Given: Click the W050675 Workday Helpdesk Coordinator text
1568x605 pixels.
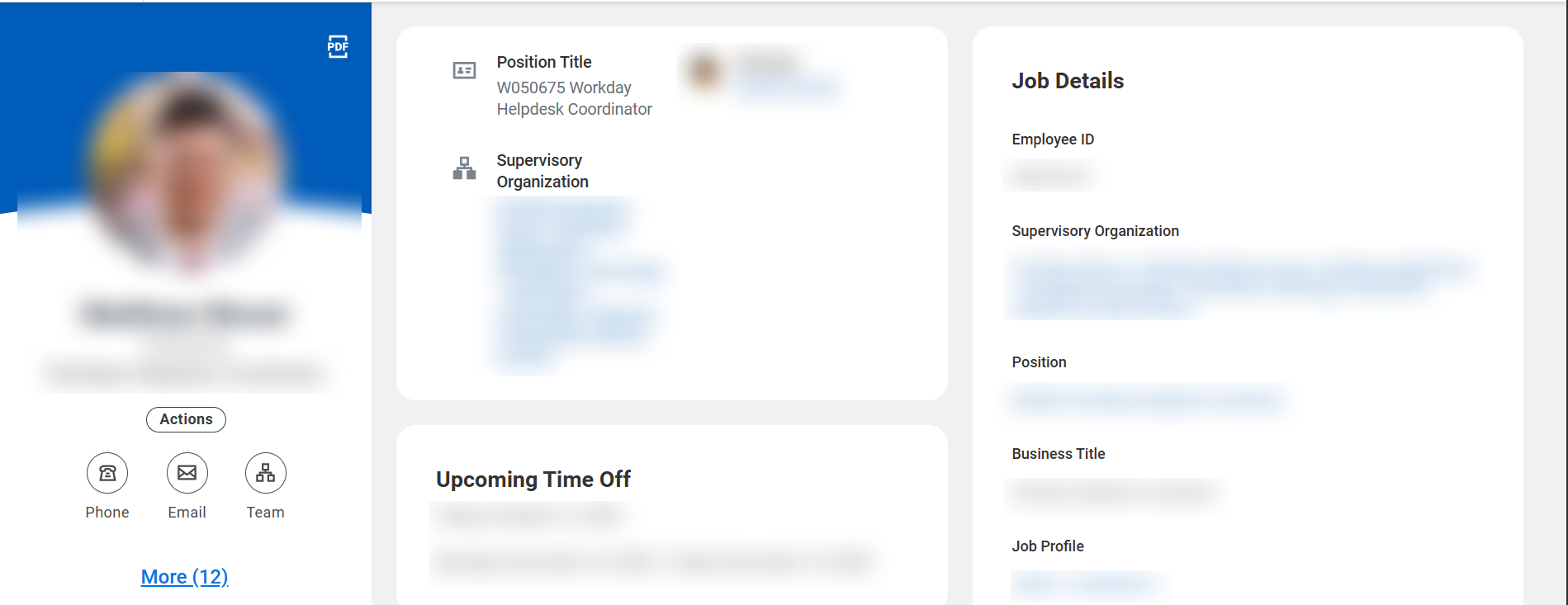Looking at the screenshot, I should click(x=574, y=98).
